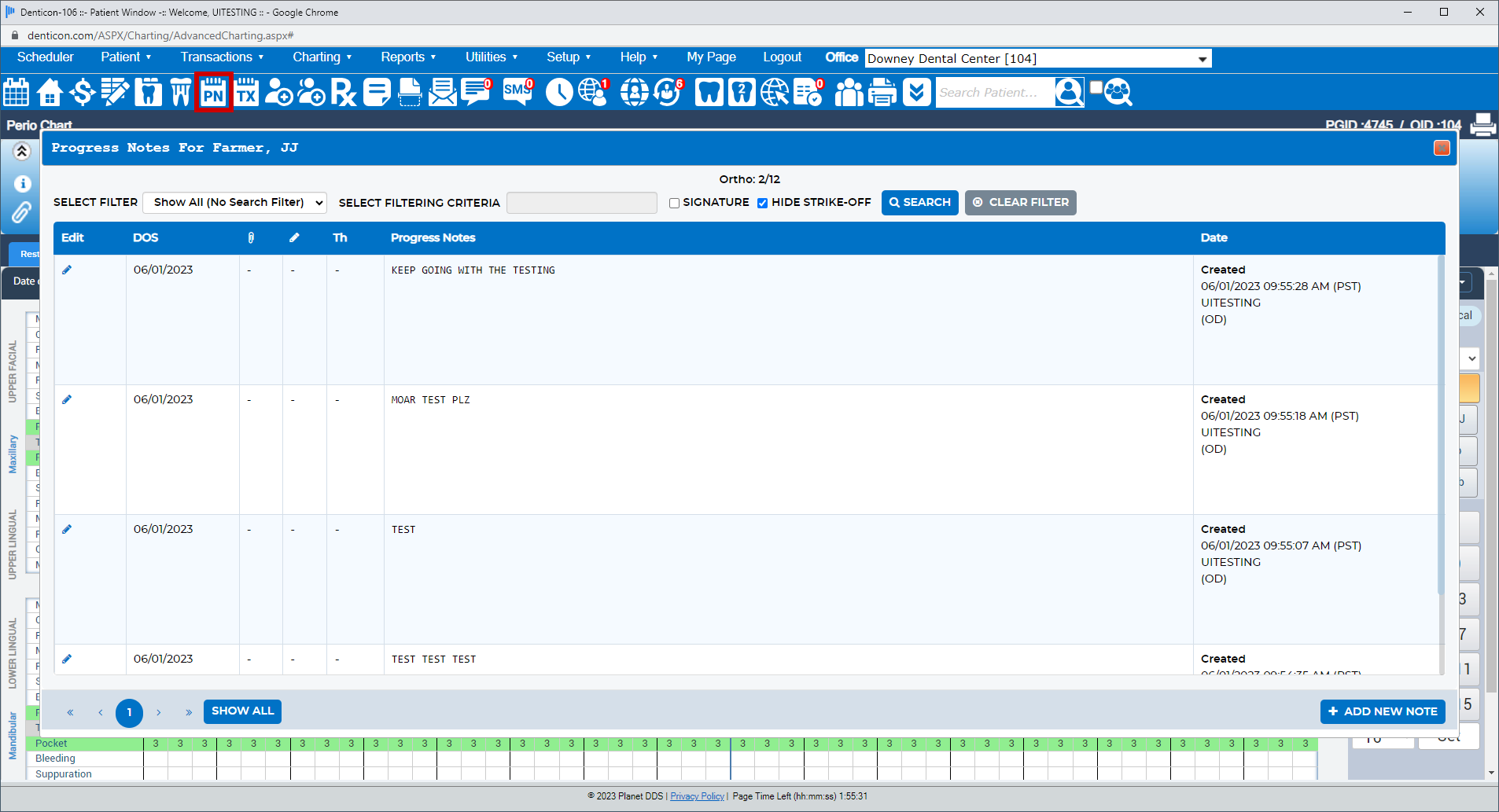The width and height of the screenshot is (1499, 812).
Task: Click the add family member icon
Action: pyautogui.click(x=311, y=92)
